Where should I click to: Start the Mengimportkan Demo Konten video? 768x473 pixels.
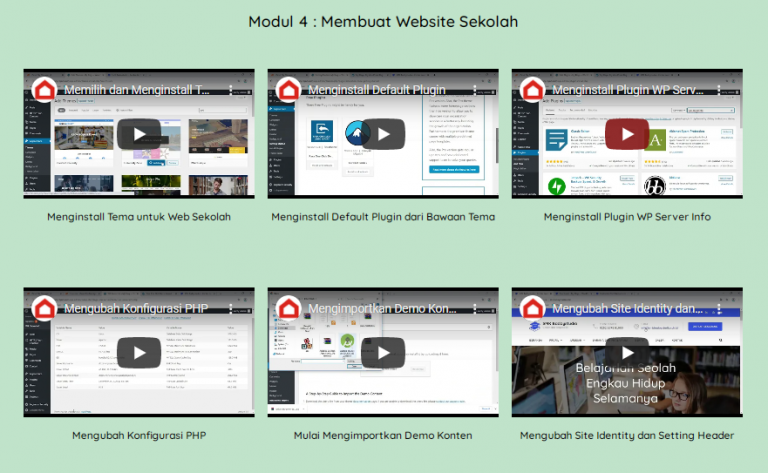(383, 353)
